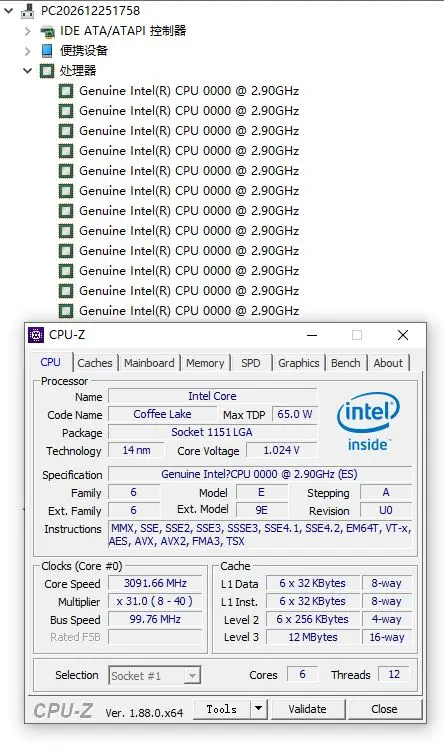Screen dimensions: 444x747
Task: Click the Tools button
Action: 222,709
